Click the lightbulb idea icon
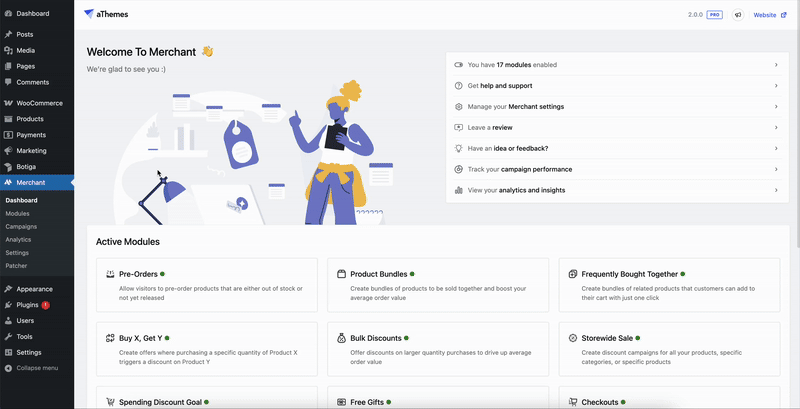Image resolution: width=800 pixels, height=409 pixels. coord(458,148)
